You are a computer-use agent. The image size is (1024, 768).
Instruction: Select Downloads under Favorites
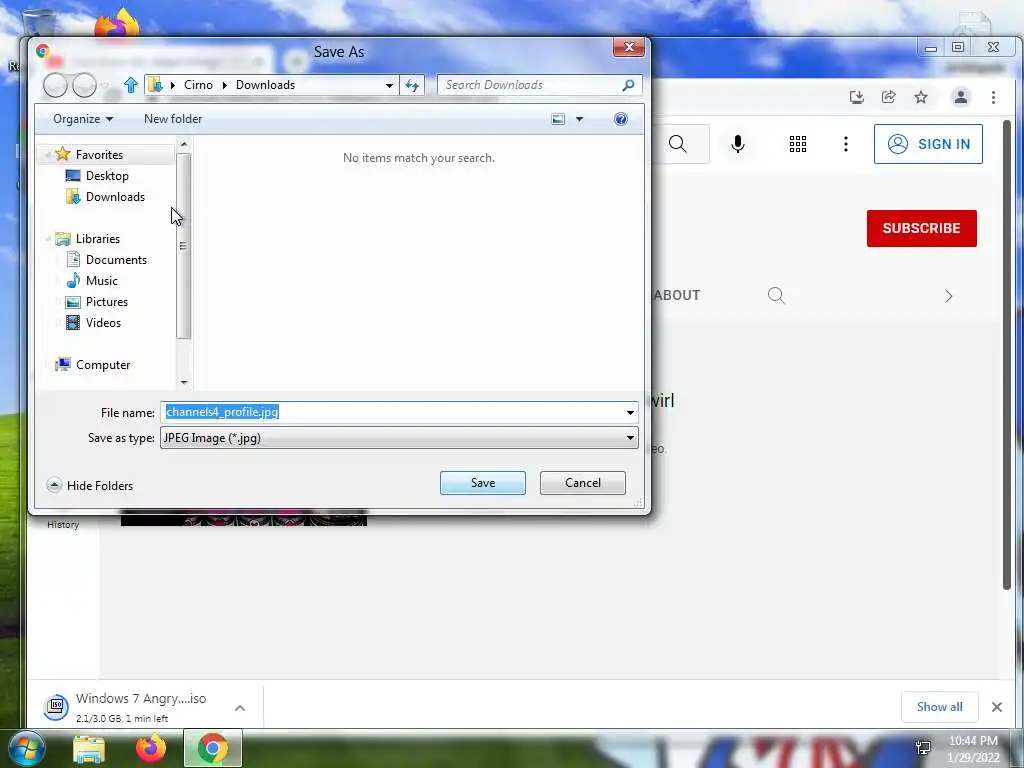point(115,197)
